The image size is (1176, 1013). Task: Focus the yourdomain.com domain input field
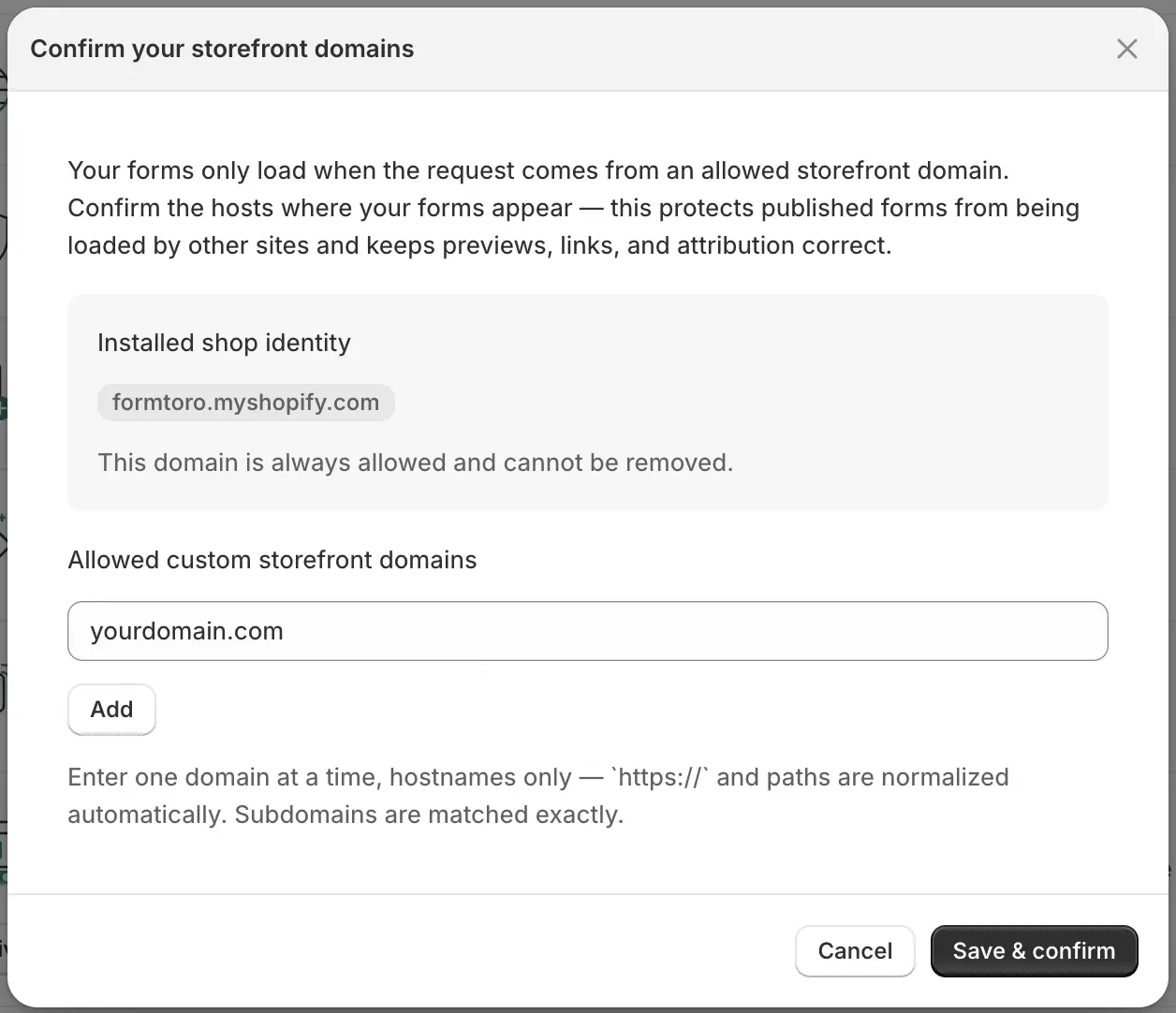tap(588, 631)
